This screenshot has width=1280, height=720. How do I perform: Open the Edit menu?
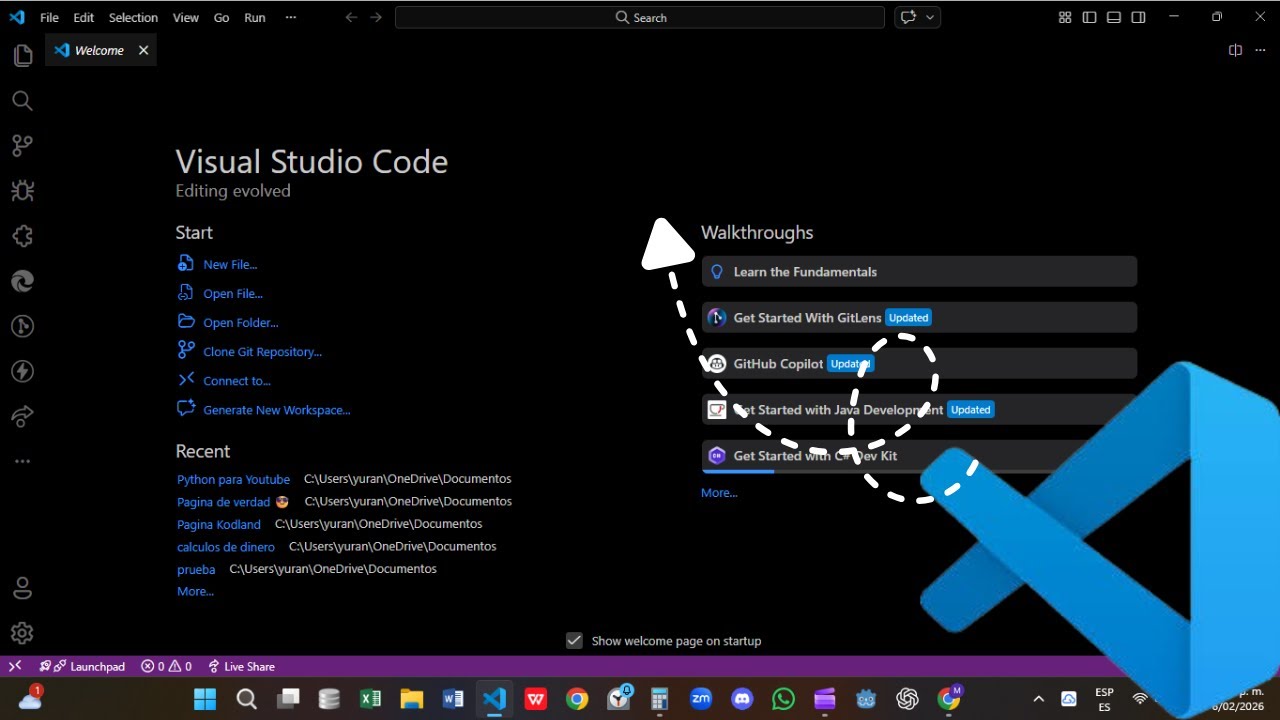[x=84, y=17]
